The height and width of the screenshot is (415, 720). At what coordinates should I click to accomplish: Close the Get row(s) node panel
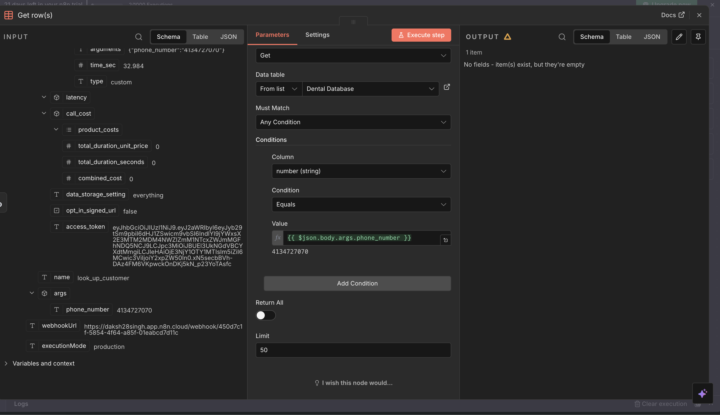pyautogui.click(x=699, y=15)
